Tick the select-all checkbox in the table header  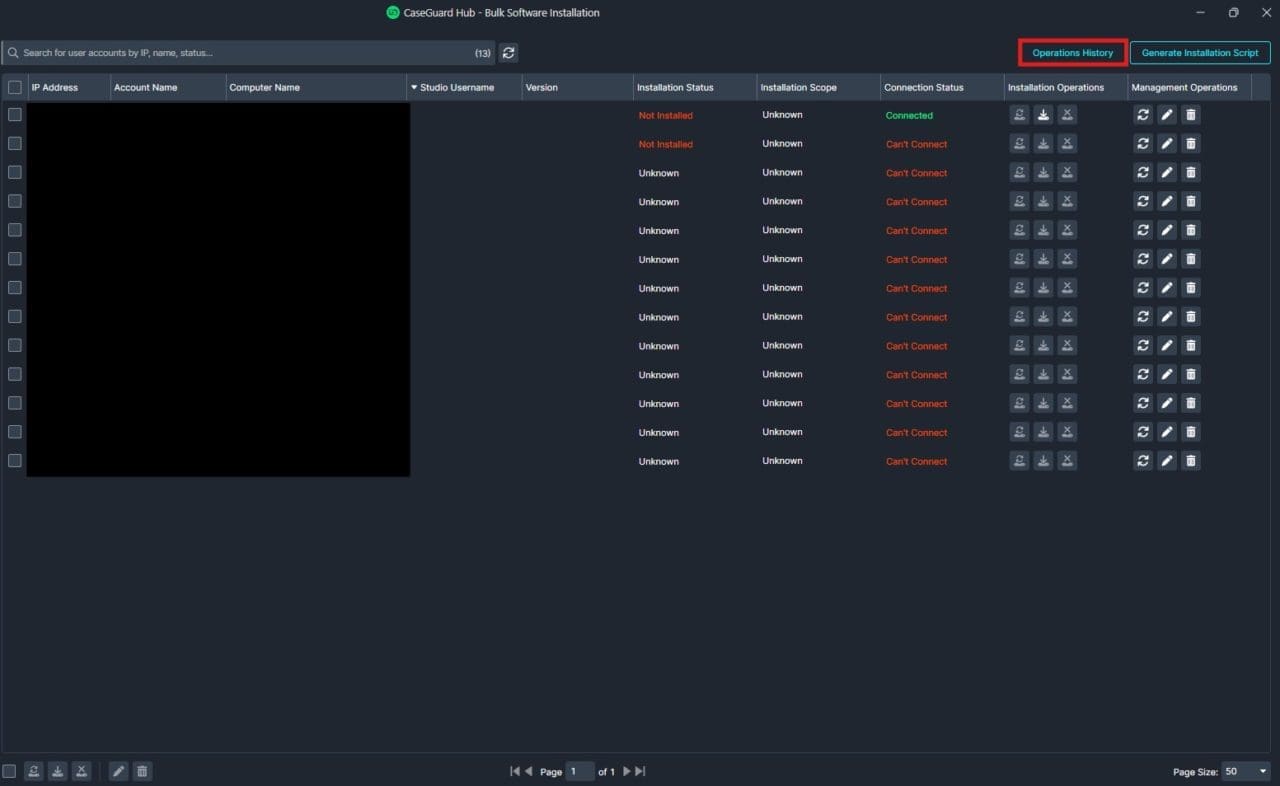coord(15,88)
